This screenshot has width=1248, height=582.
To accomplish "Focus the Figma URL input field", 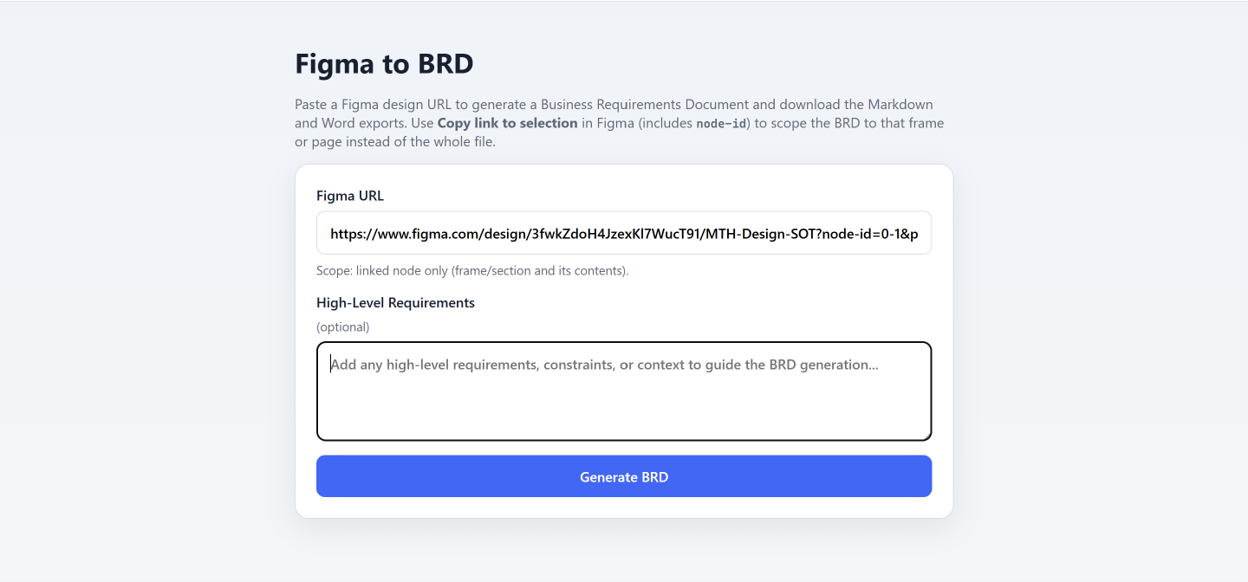I will 624,233.
